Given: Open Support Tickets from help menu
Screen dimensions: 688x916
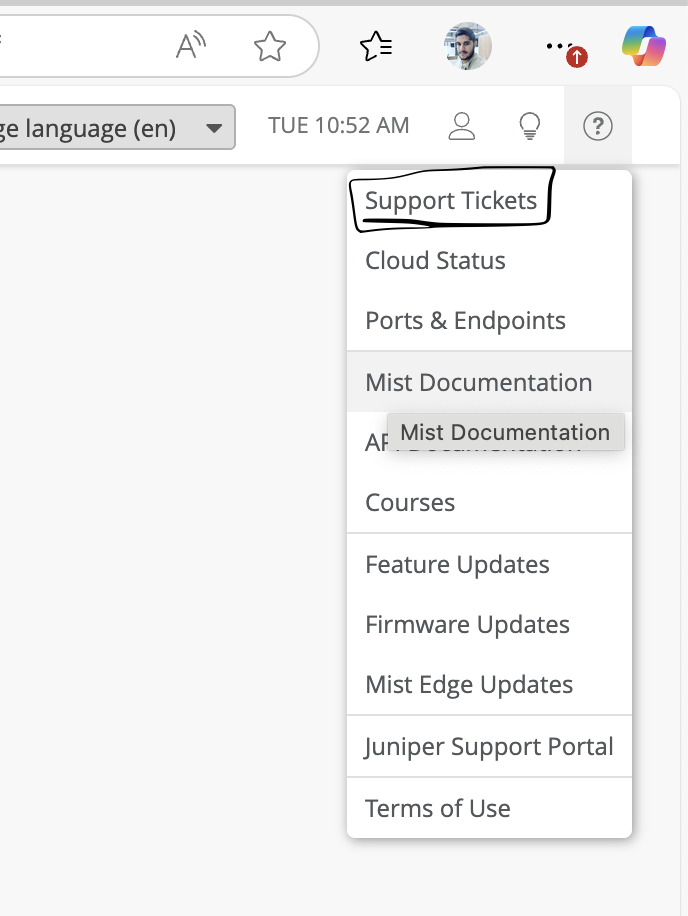Looking at the screenshot, I should 451,201.
